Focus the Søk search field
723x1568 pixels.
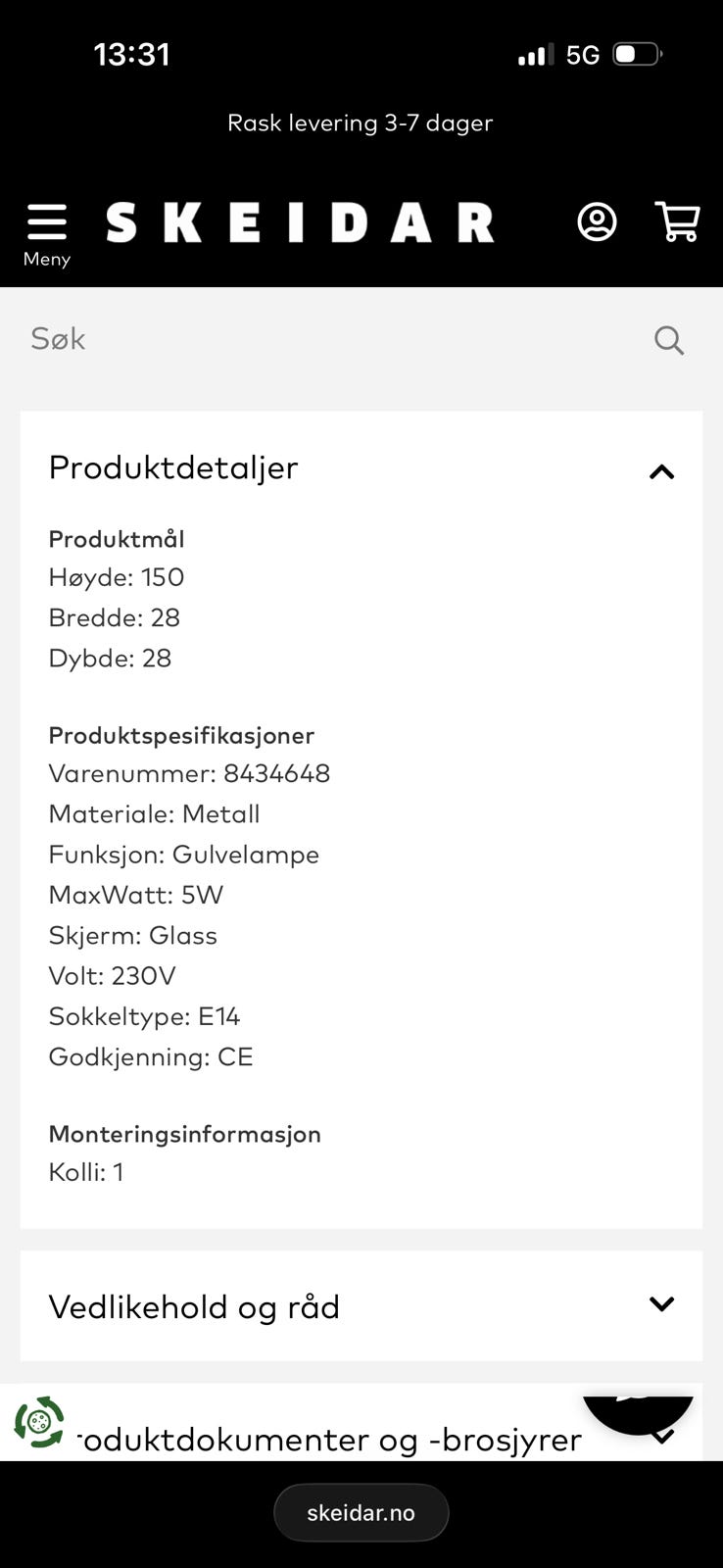333,339
